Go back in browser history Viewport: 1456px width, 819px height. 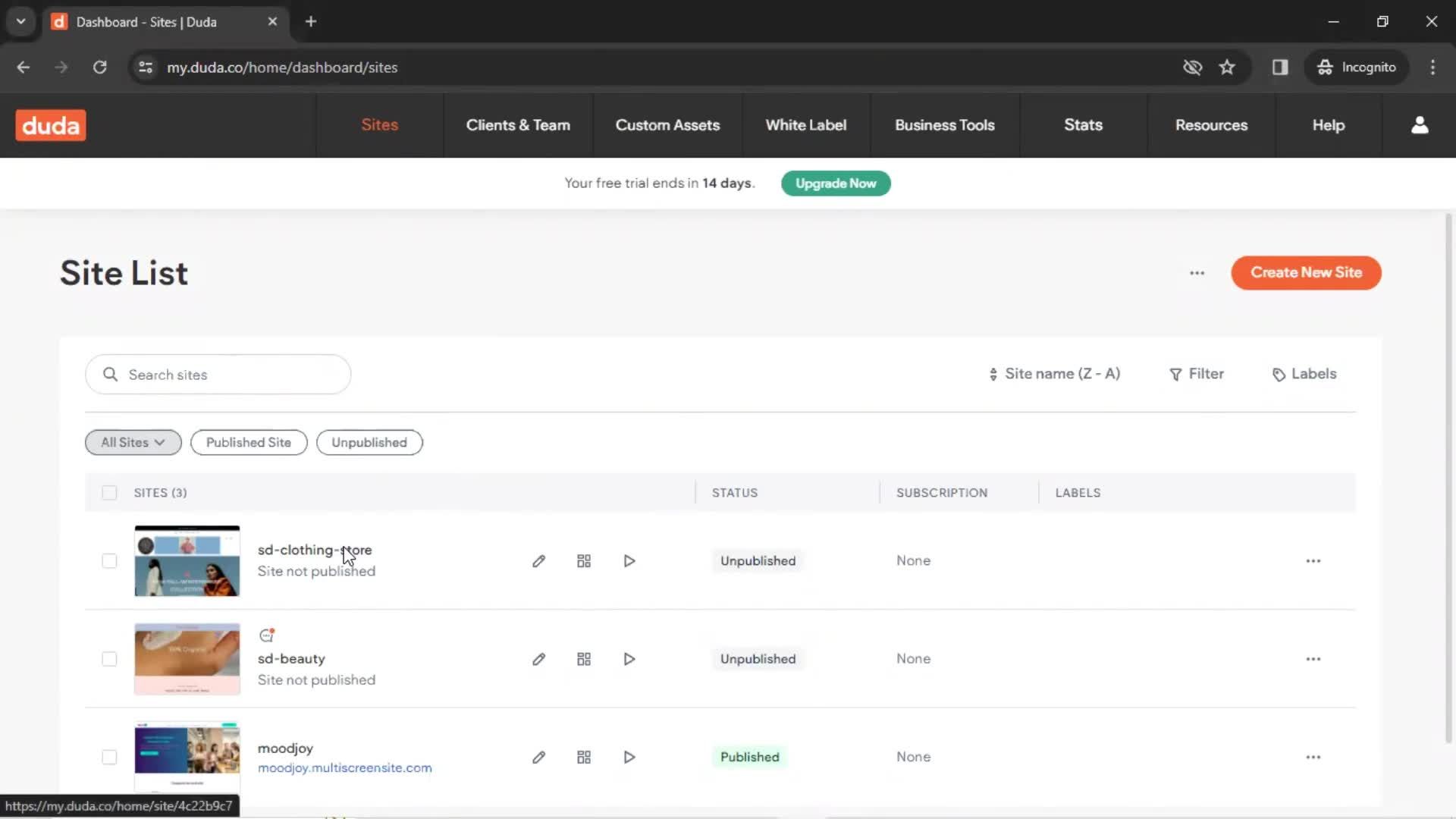24,67
